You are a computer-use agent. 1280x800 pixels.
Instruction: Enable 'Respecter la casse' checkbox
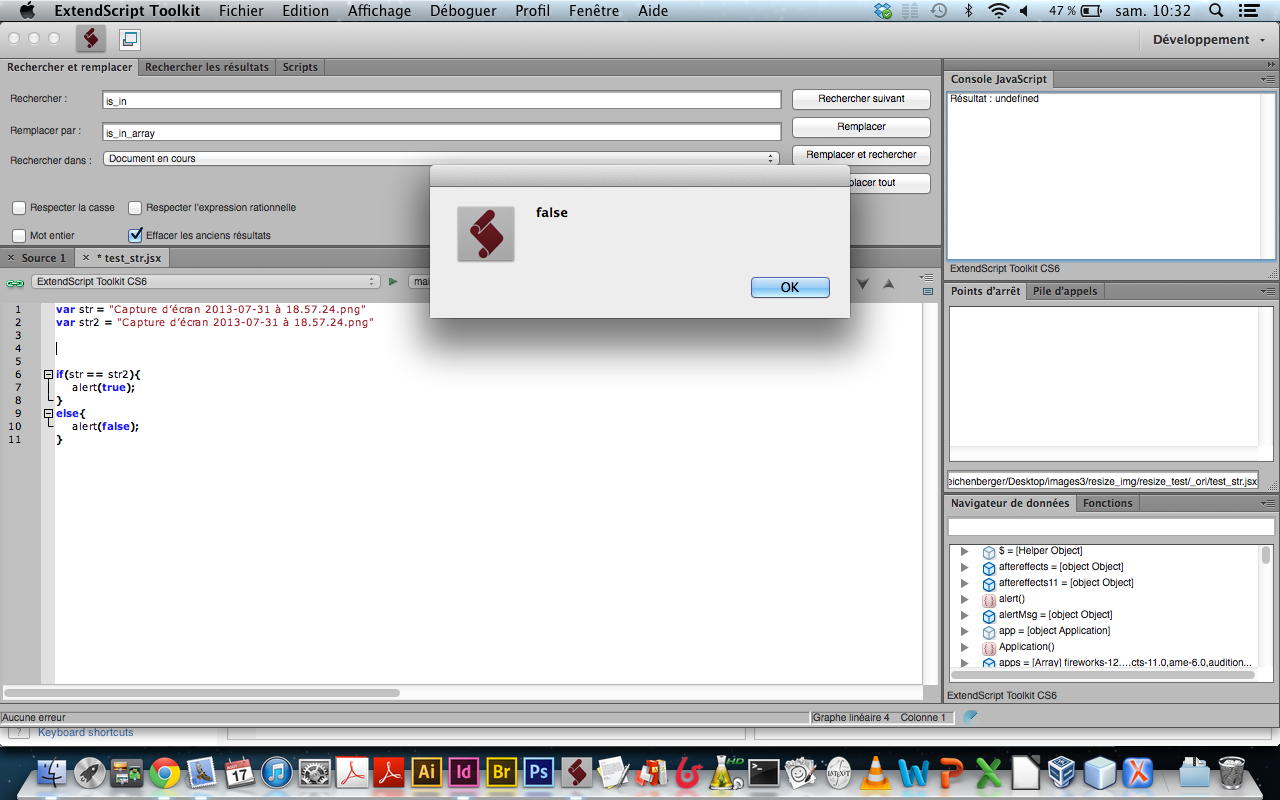19,208
